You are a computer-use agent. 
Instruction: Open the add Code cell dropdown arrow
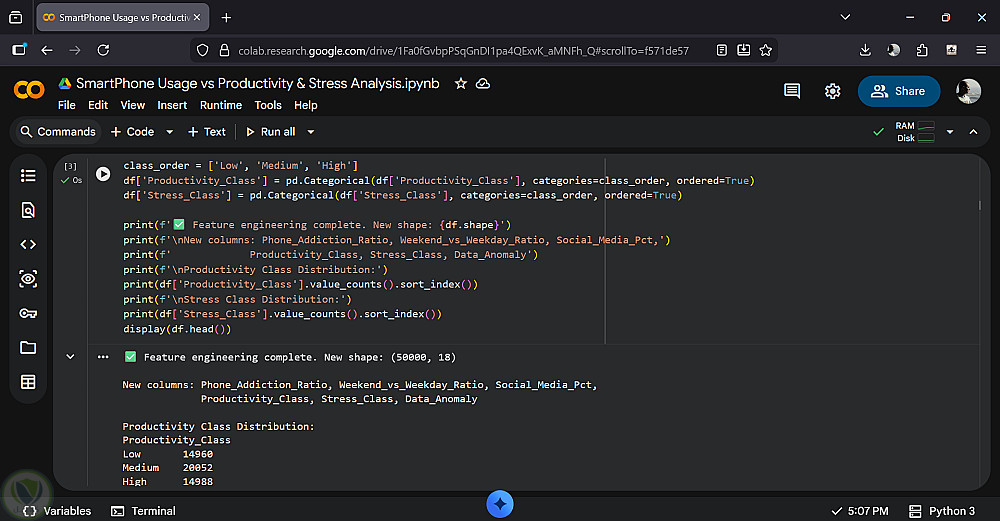pos(169,132)
